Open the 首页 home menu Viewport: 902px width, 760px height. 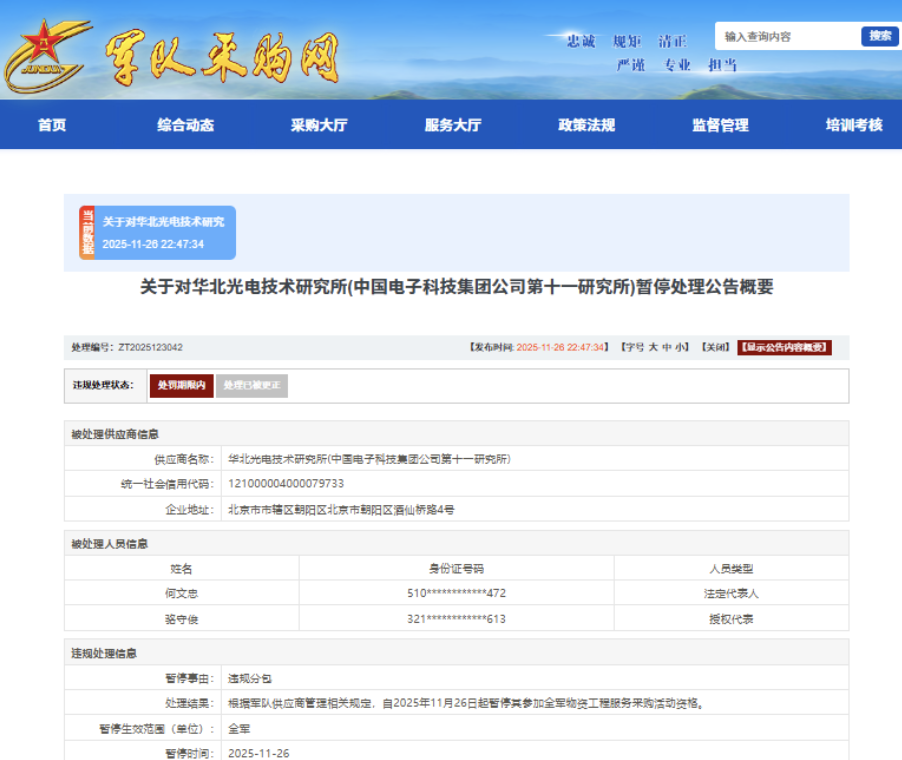coord(52,125)
